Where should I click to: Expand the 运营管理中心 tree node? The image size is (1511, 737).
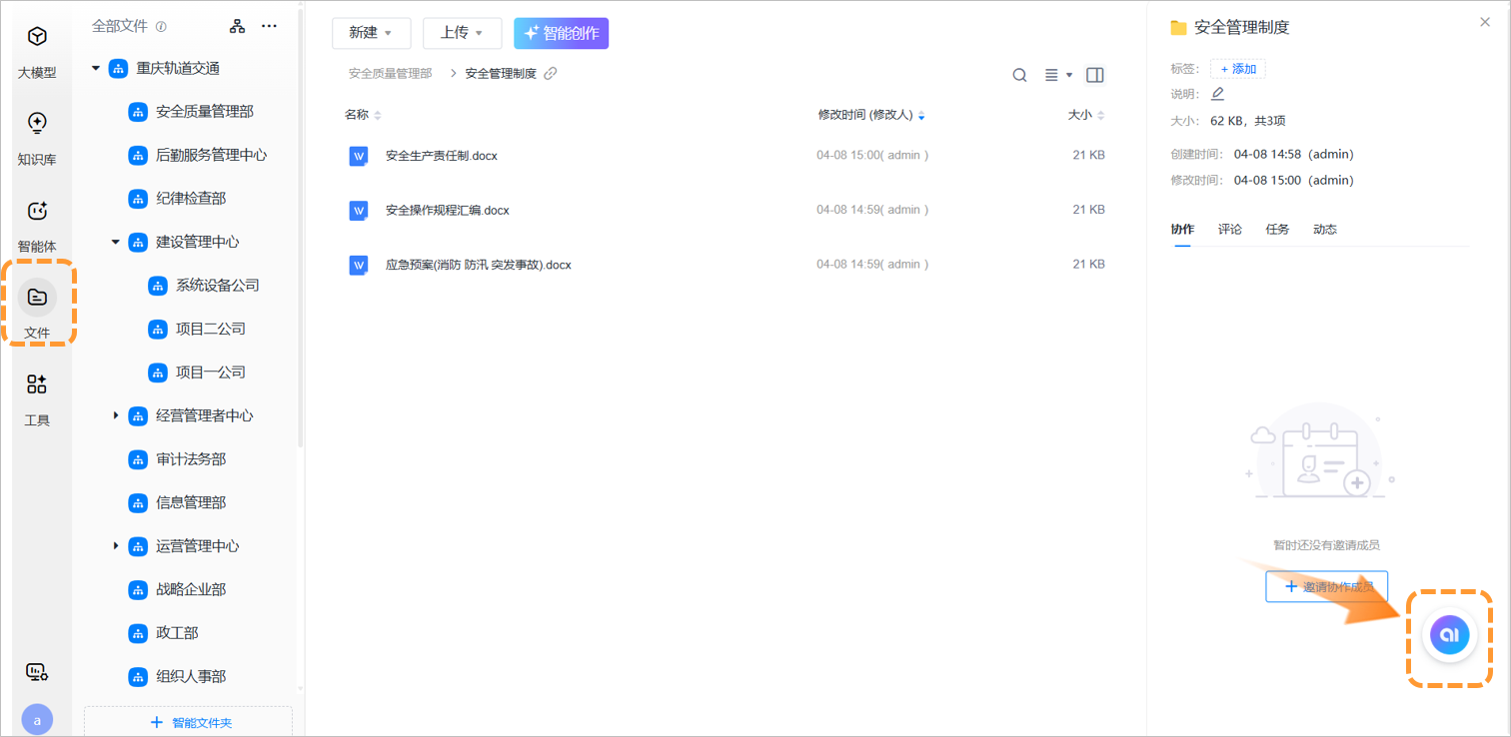pos(116,546)
